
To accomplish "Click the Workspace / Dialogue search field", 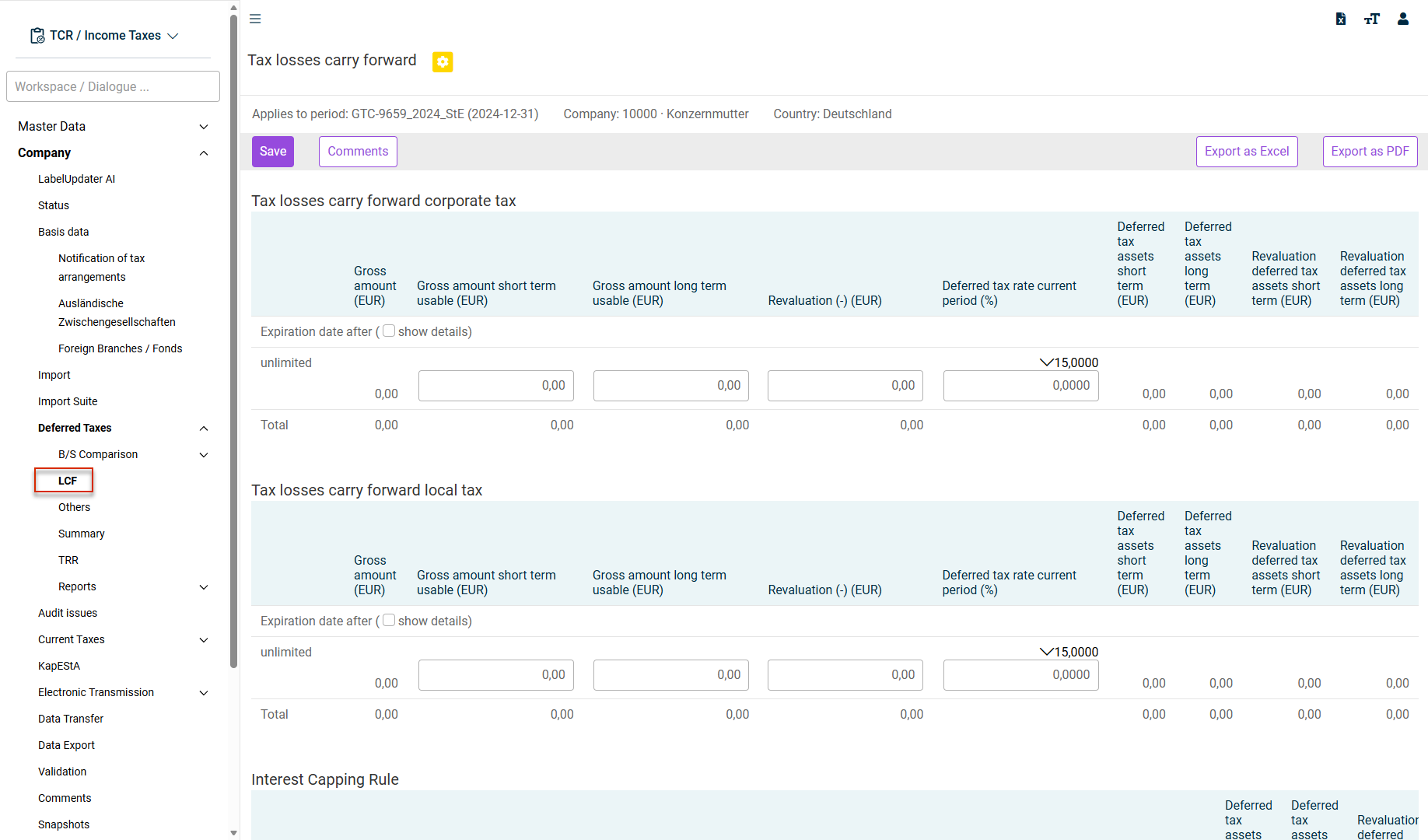I will [x=113, y=86].
